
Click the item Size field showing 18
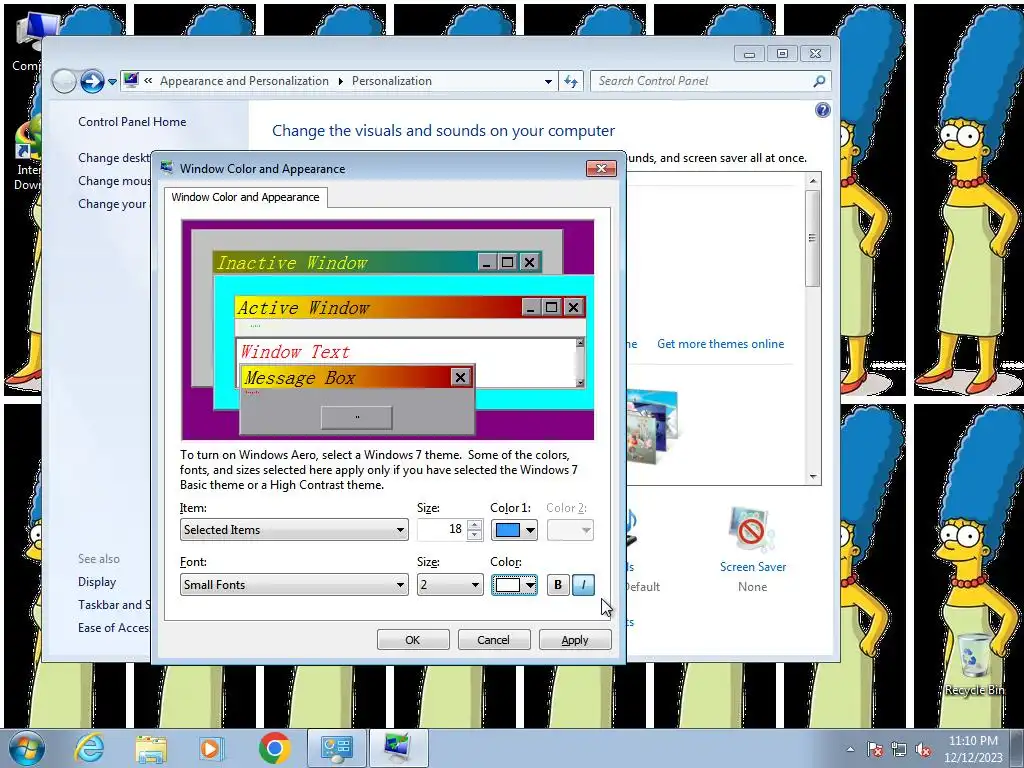[442, 530]
